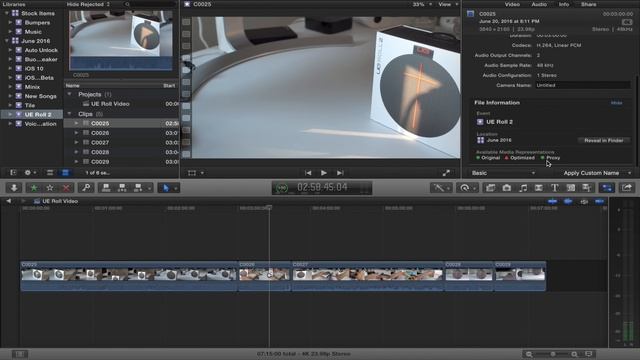
Task: Open the Generators browser icon
Action: pyautogui.click(x=571, y=188)
